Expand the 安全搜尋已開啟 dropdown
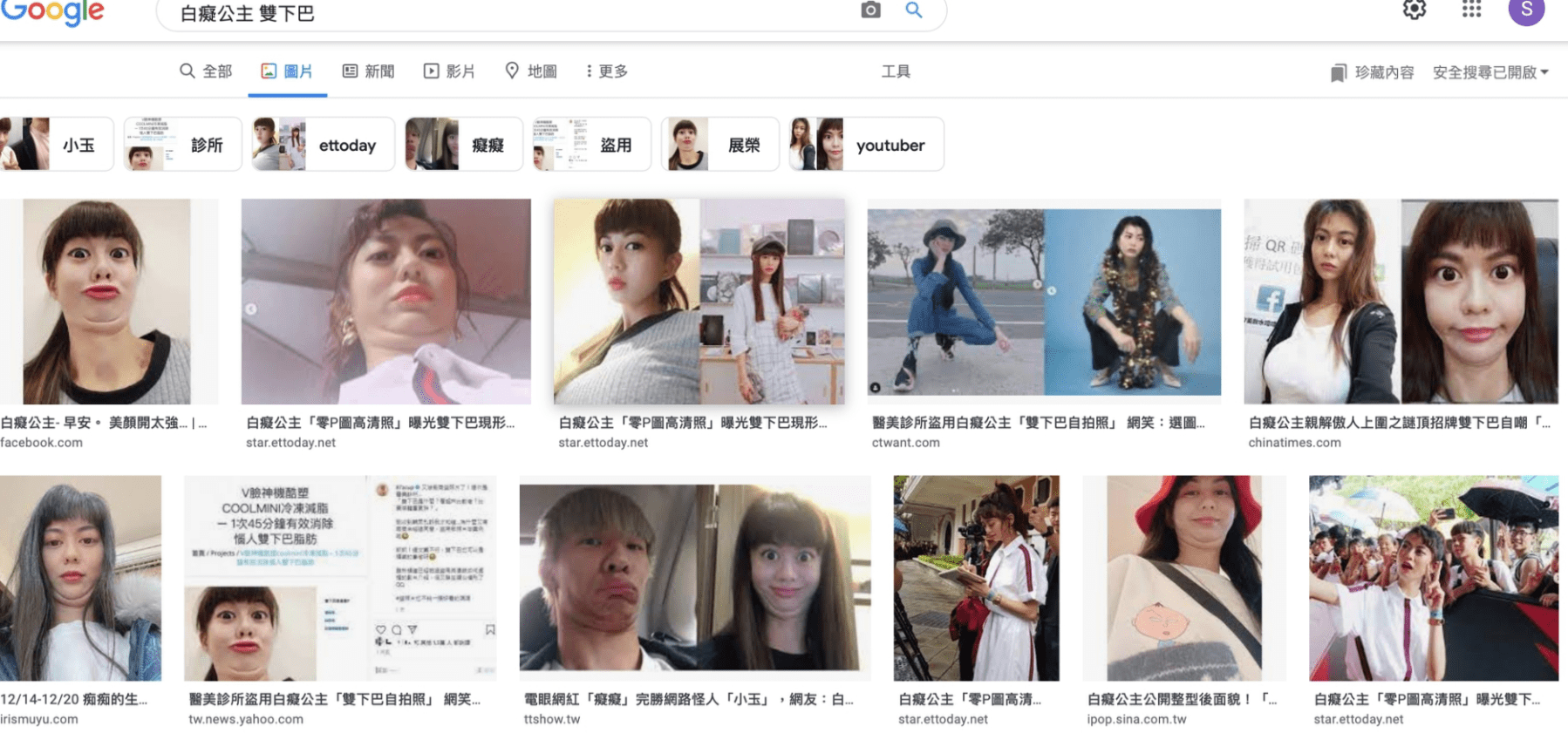 pos(1490,72)
